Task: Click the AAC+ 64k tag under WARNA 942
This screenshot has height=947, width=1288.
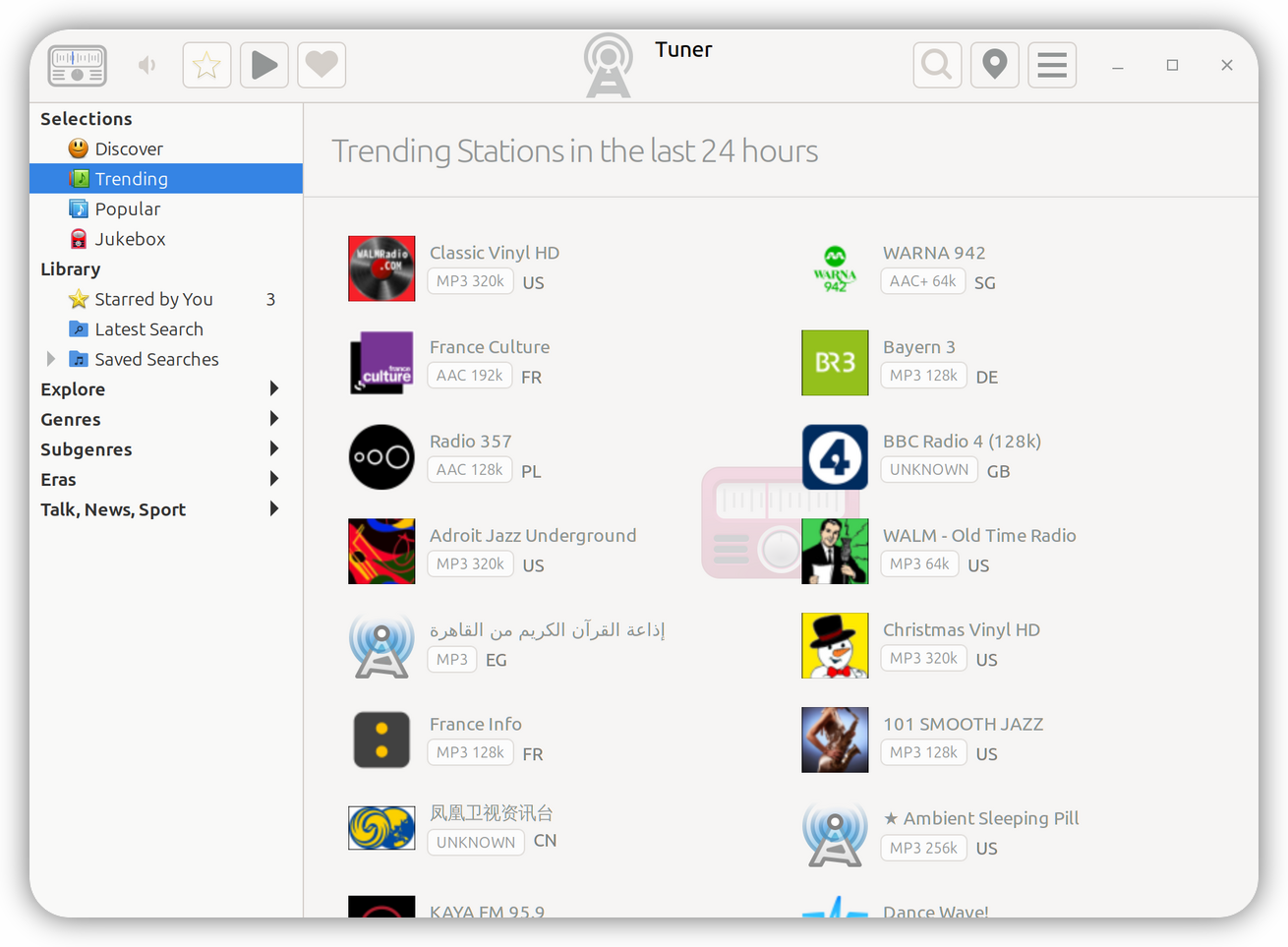Action: click(922, 281)
